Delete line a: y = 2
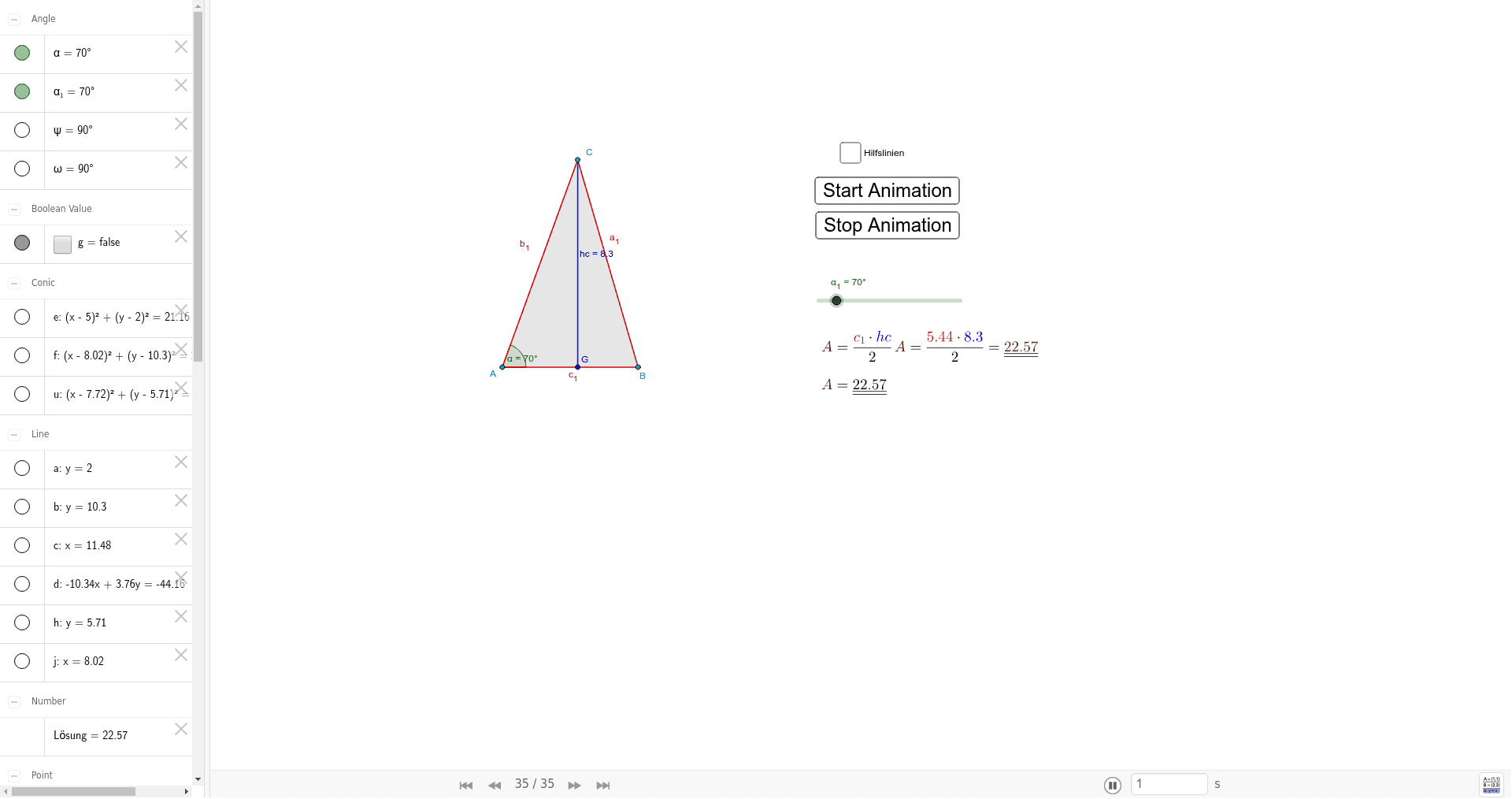This screenshot has width=1512, height=799. tap(181, 462)
